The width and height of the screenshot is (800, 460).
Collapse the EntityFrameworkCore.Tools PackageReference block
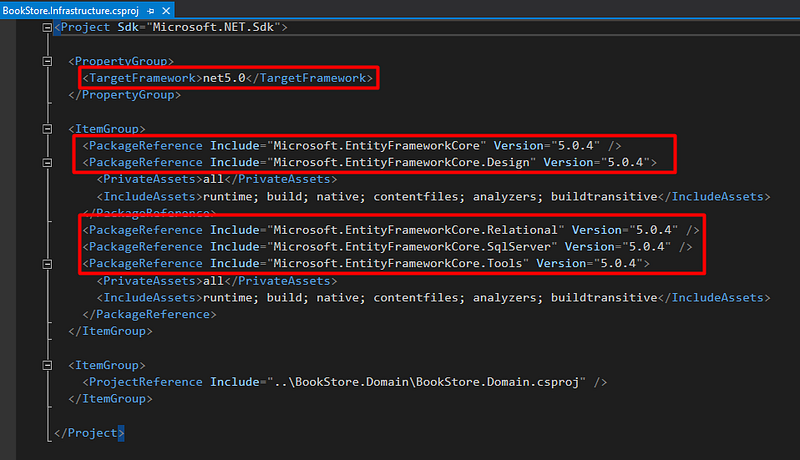[x=47, y=264]
